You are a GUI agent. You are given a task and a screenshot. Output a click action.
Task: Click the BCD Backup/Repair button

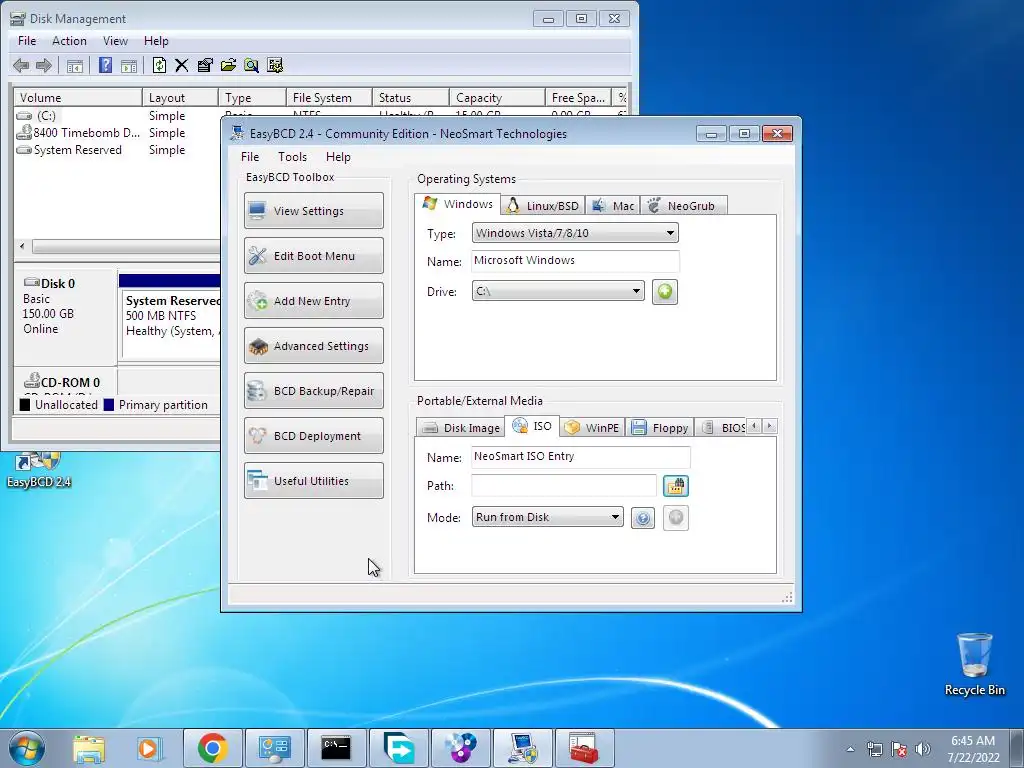[314, 391]
